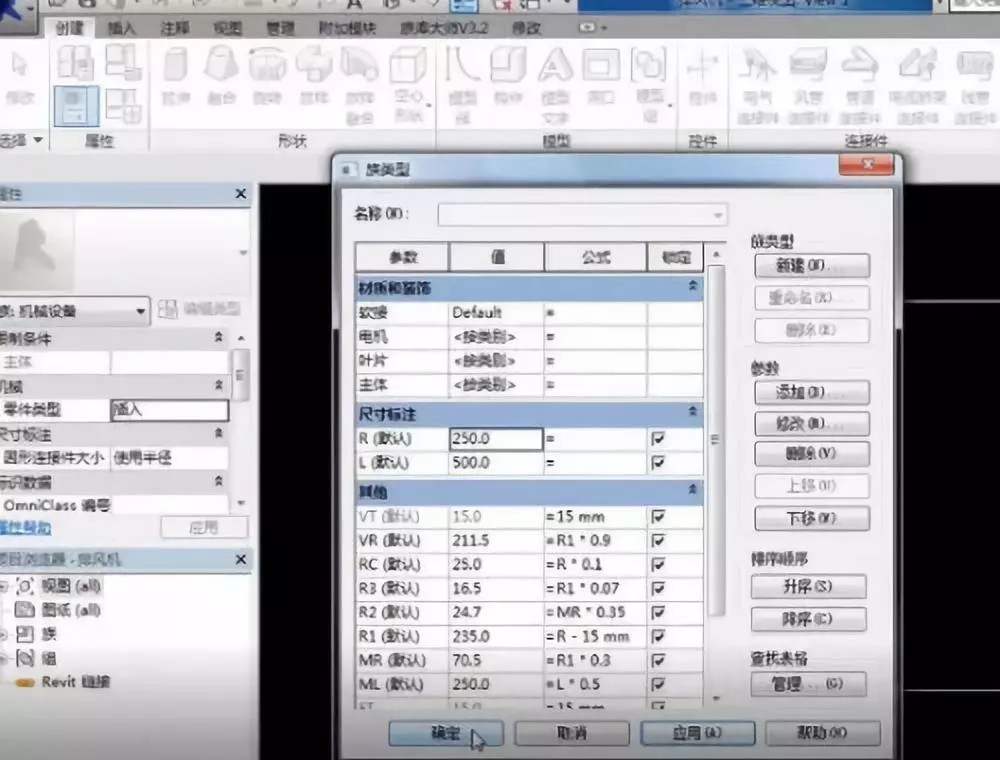This screenshot has height=760, width=1000.
Task: Switch to the 视图 ribbon tab
Action: 228,28
